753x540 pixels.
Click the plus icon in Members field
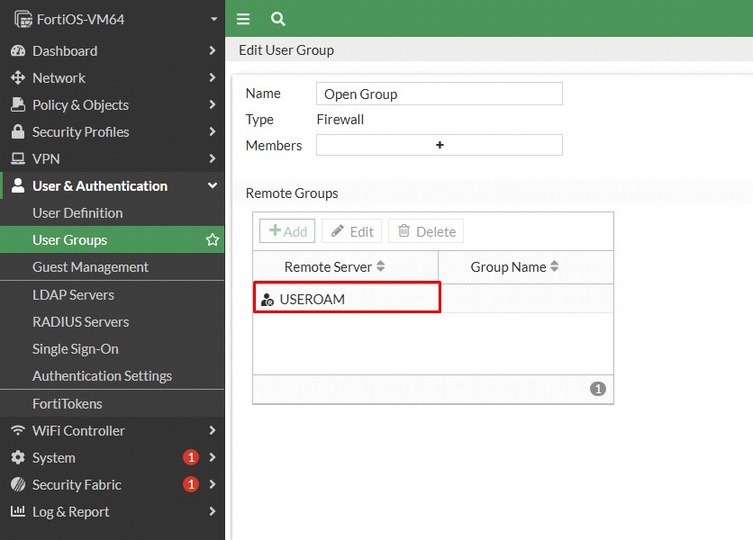[x=439, y=145]
